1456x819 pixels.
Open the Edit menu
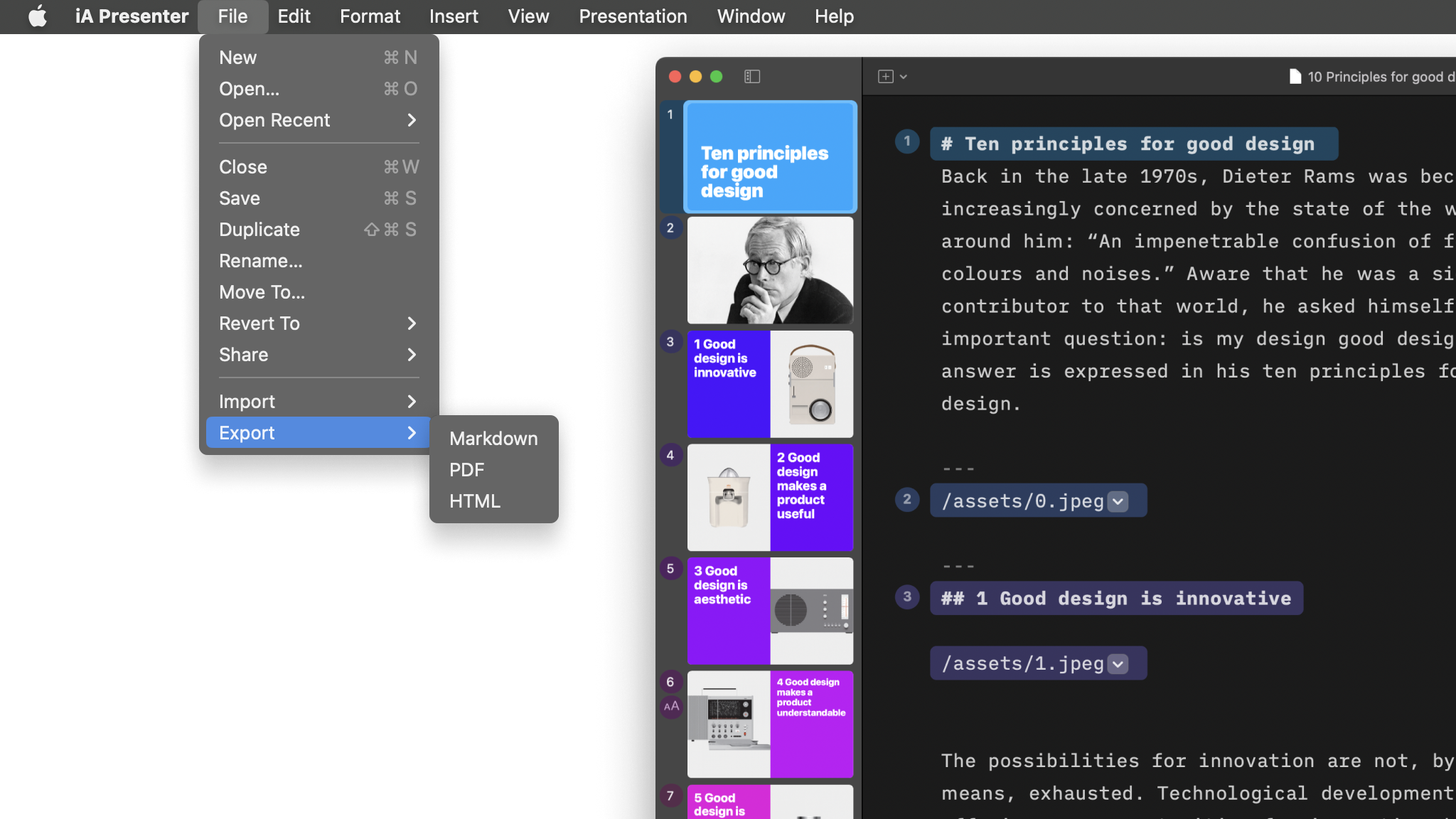pyautogui.click(x=294, y=16)
